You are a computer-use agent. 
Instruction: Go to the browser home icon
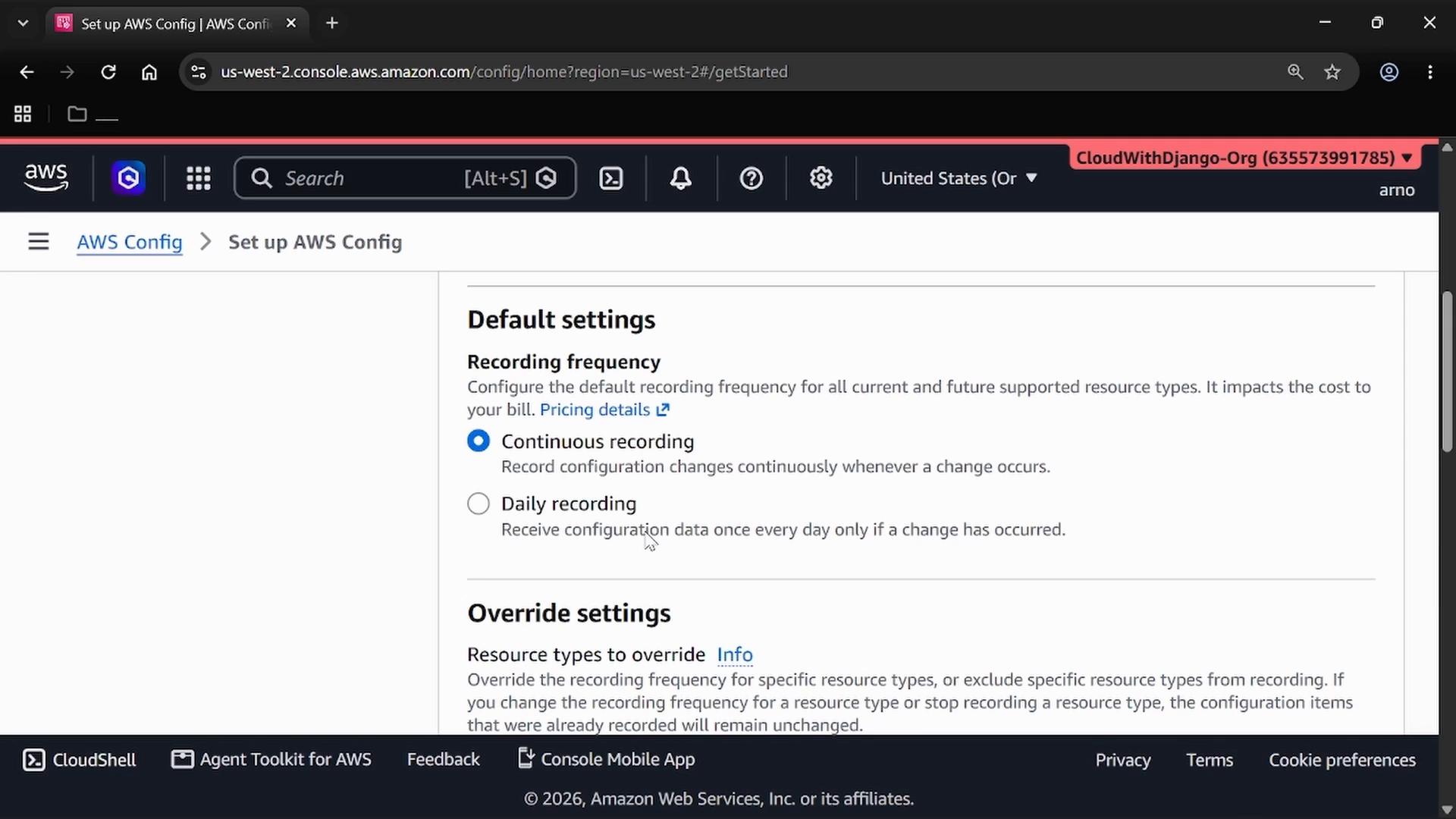click(149, 72)
